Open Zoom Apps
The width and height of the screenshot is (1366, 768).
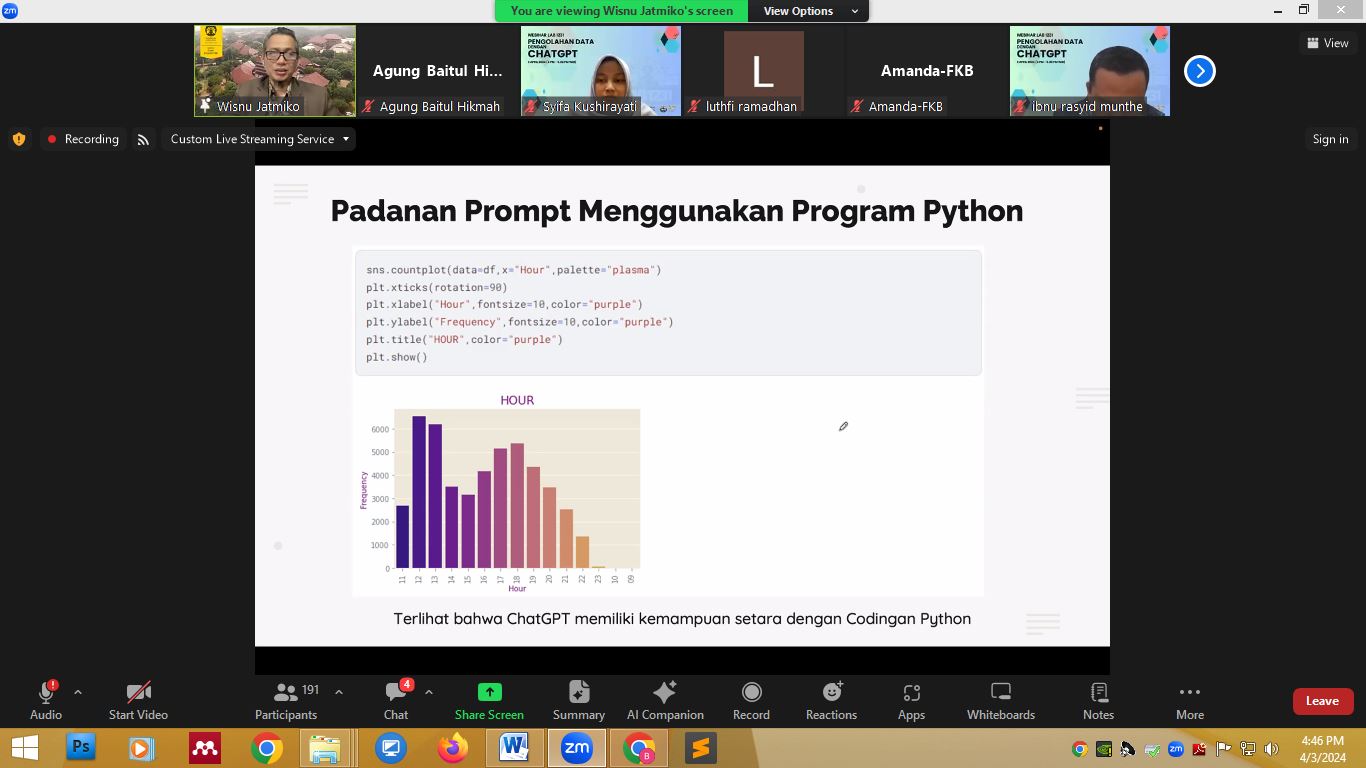pyautogui.click(x=911, y=700)
